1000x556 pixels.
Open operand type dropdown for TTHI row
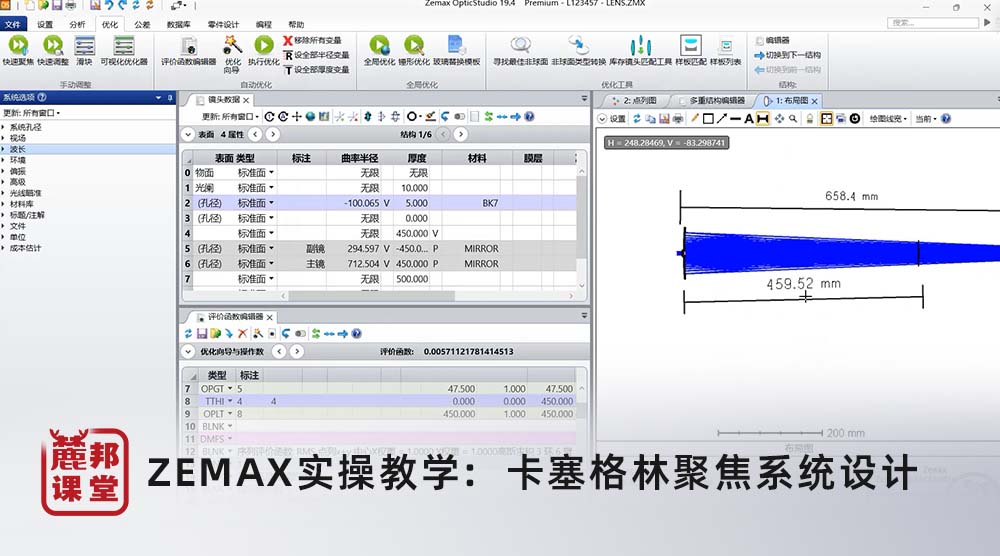(230, 401)
